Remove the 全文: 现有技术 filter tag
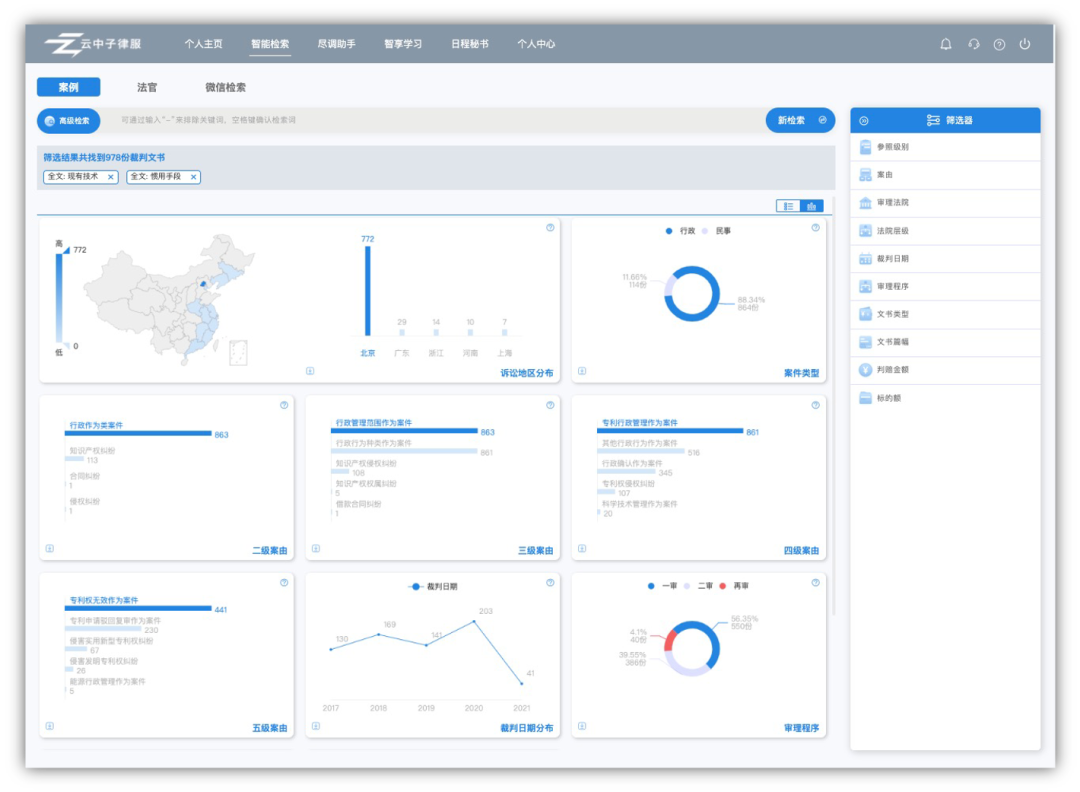Viewport: 1080px width, 792px height. 110,177
